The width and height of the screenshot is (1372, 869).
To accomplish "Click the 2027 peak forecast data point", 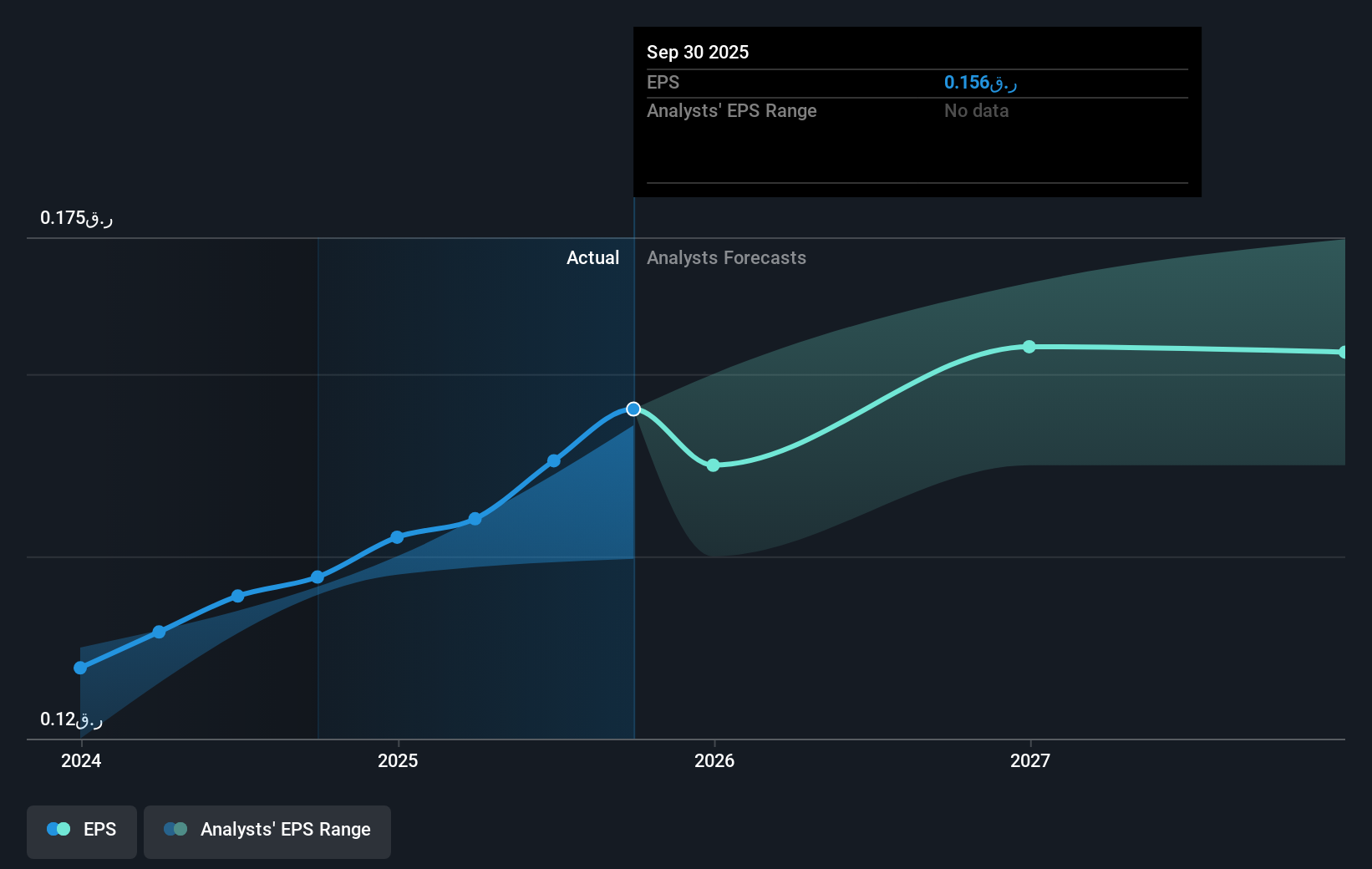I will tap(1029, 346).
